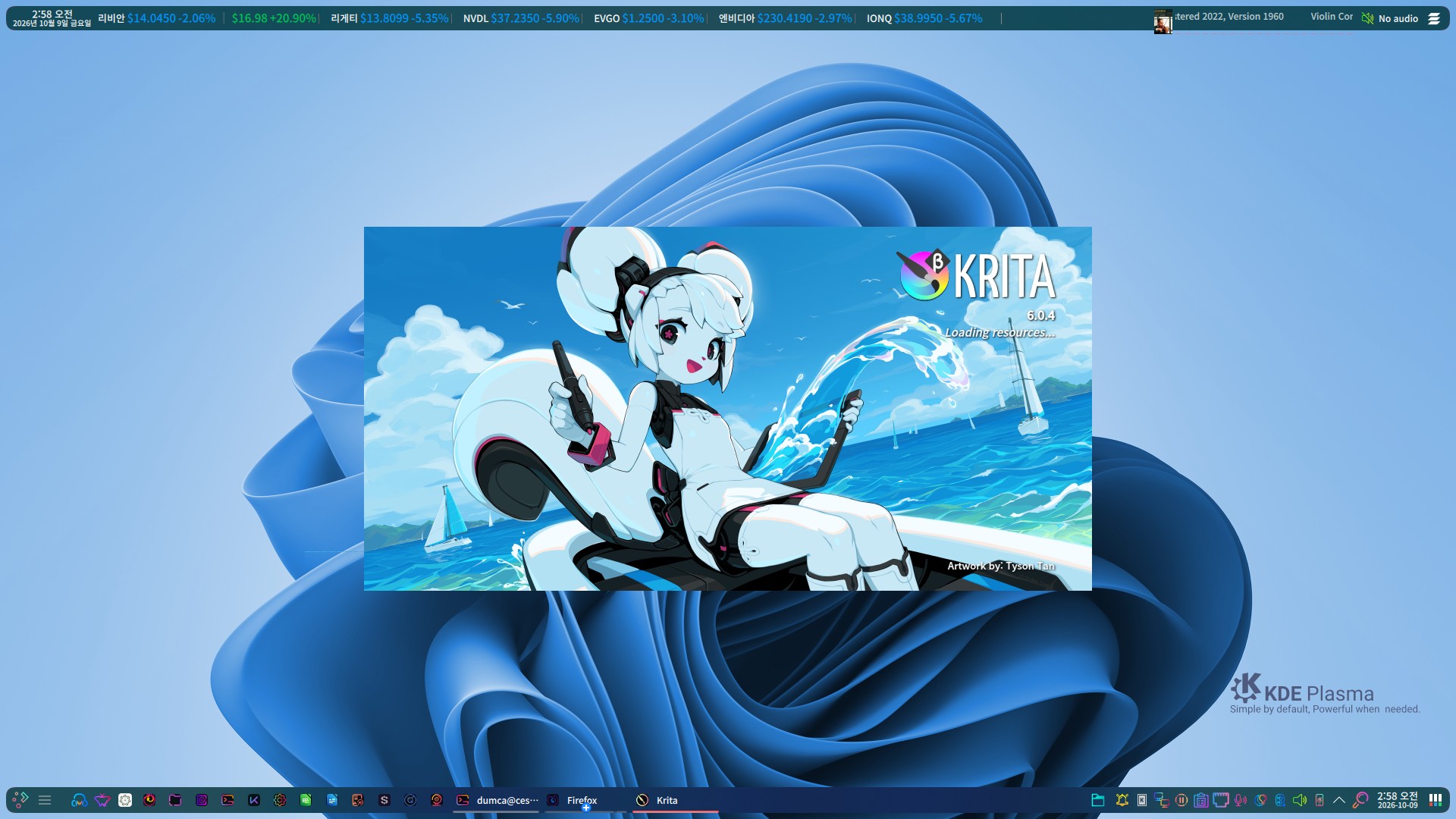Viewport: 1456px width, 819px height.
Task: Open the Bluetooth tray icon
Action: pyautogui.click(x=1280, y=800)
